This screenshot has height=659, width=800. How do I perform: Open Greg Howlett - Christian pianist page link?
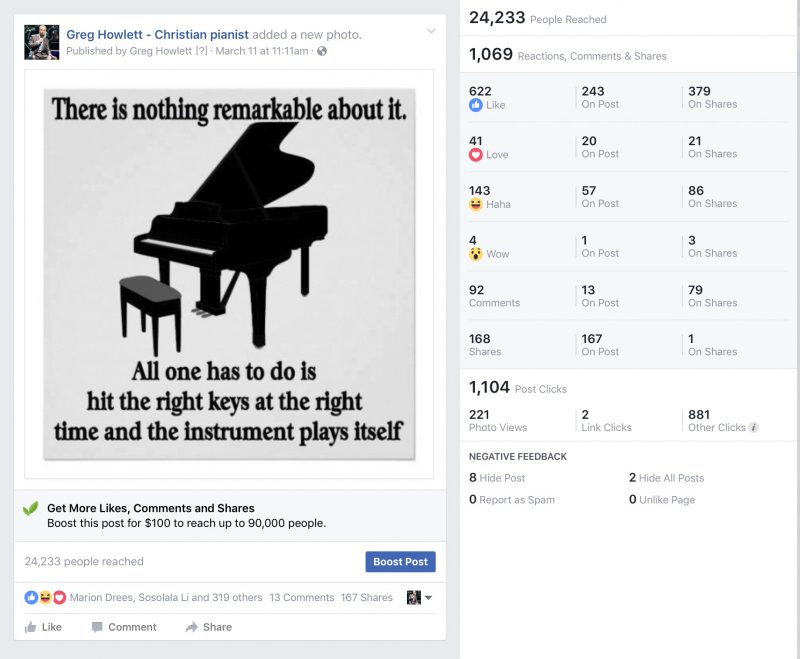point(157,35)
